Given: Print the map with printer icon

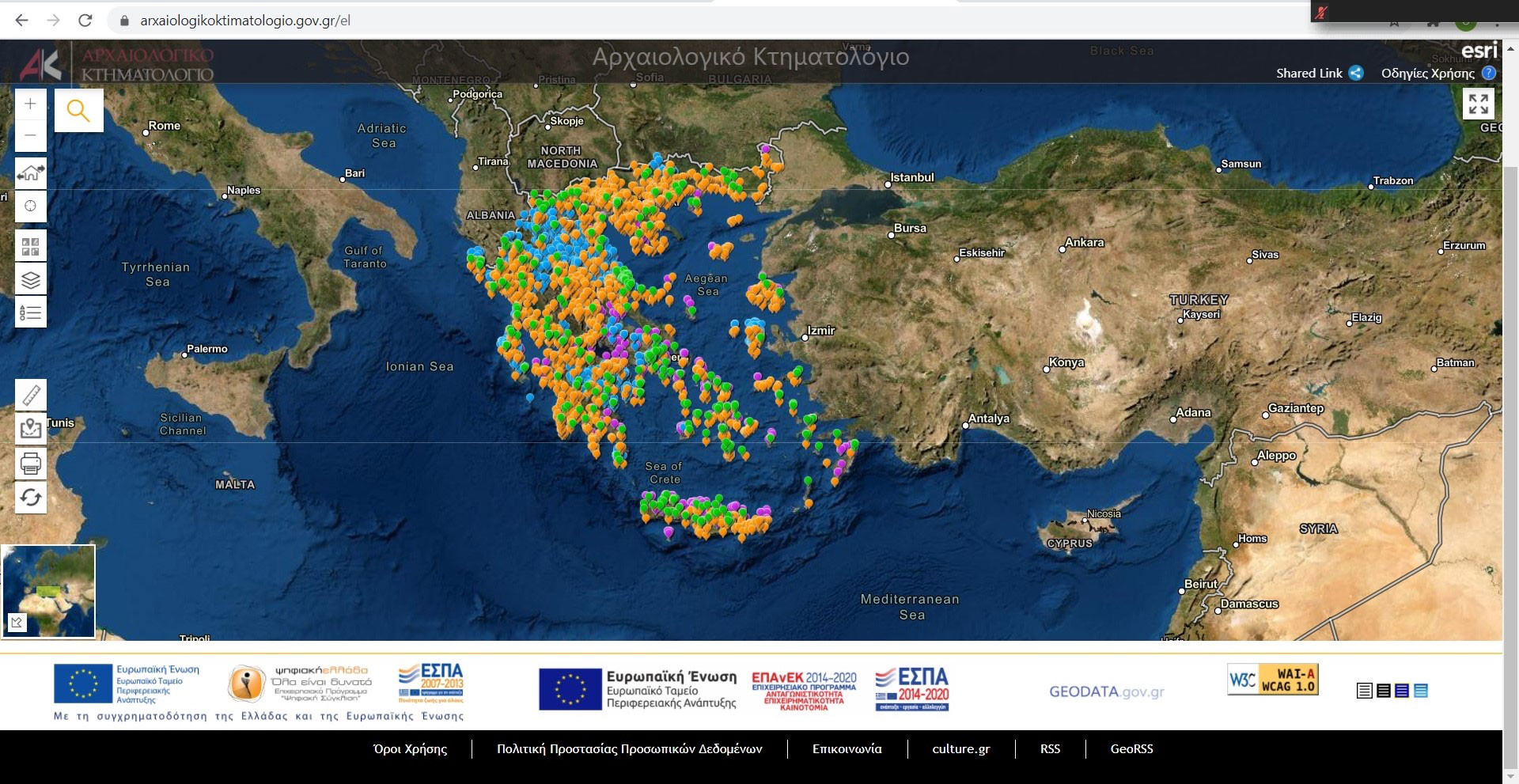Looking at the screenshot, I should coord(31,463).
